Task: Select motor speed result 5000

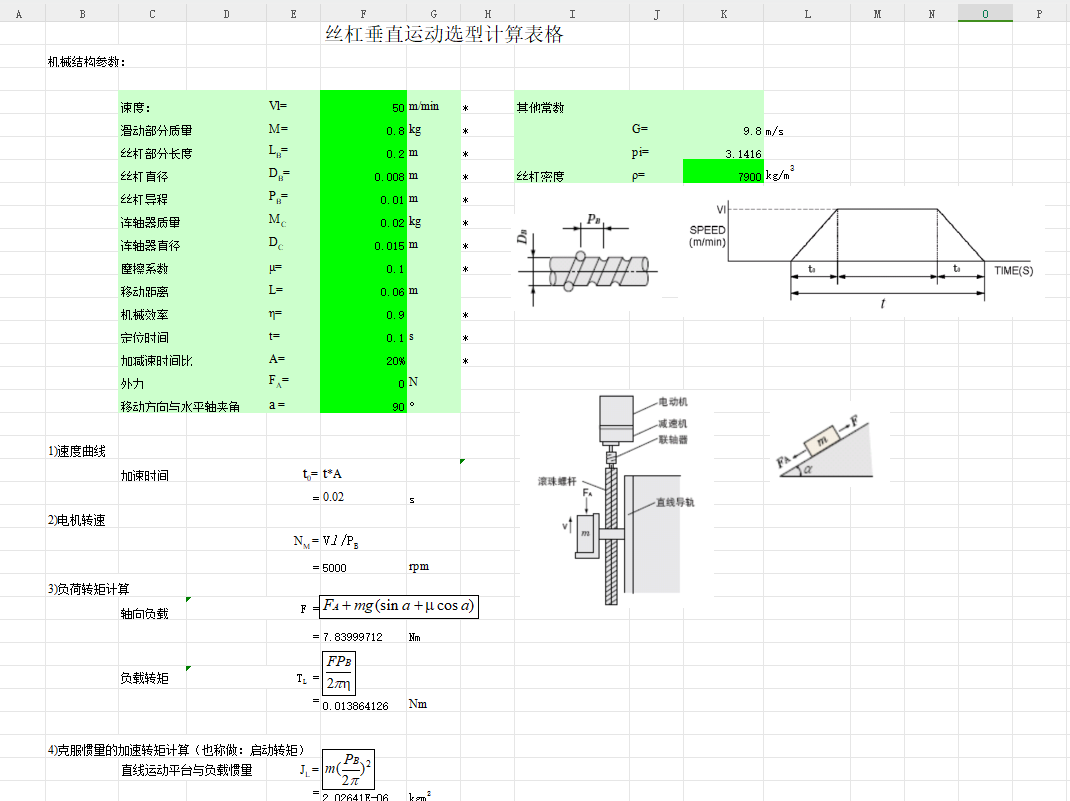Action: pos(334,568)
